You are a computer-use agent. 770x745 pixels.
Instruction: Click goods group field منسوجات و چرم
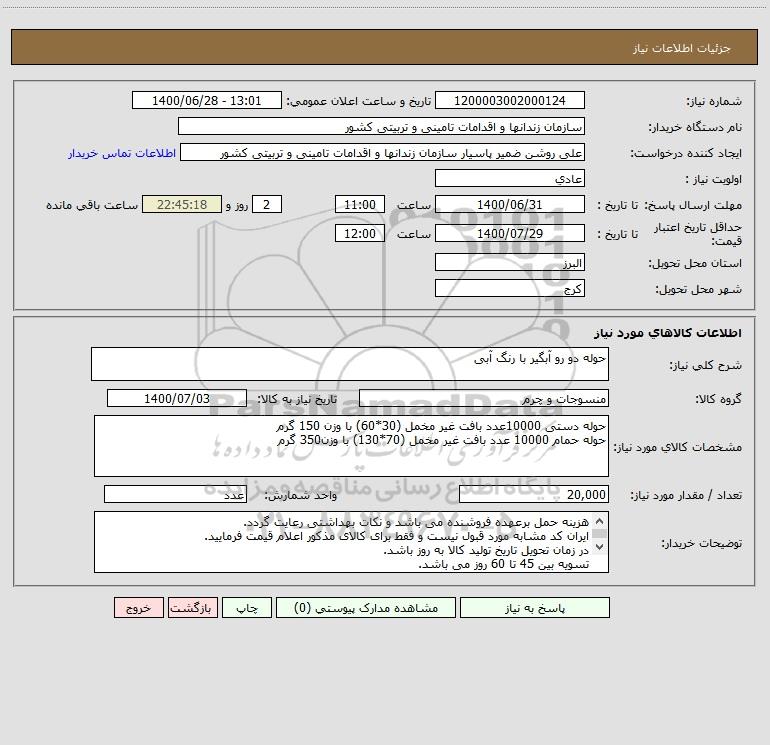[484, 398]
